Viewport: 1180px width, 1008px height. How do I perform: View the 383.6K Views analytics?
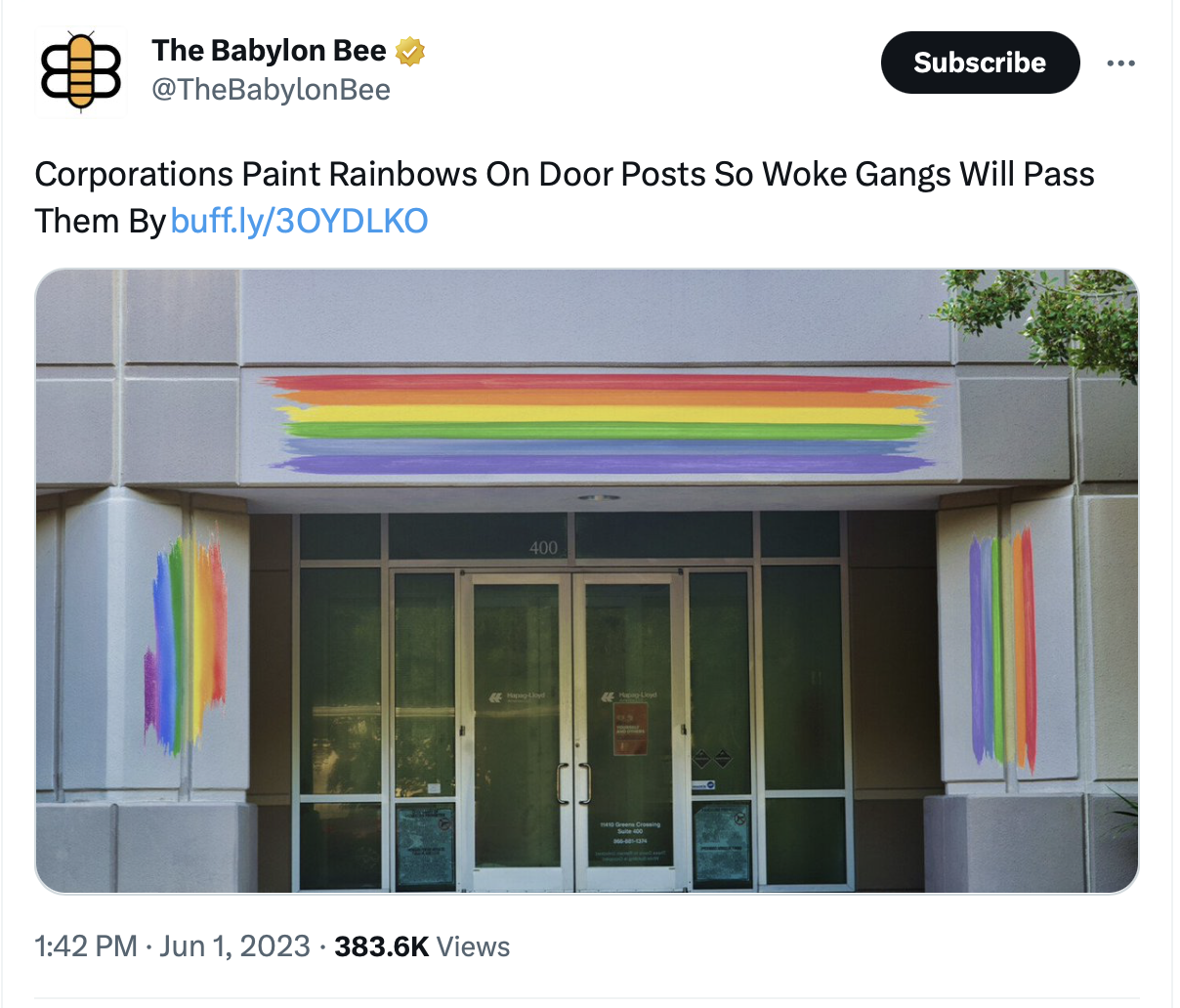tap(422, 946)
